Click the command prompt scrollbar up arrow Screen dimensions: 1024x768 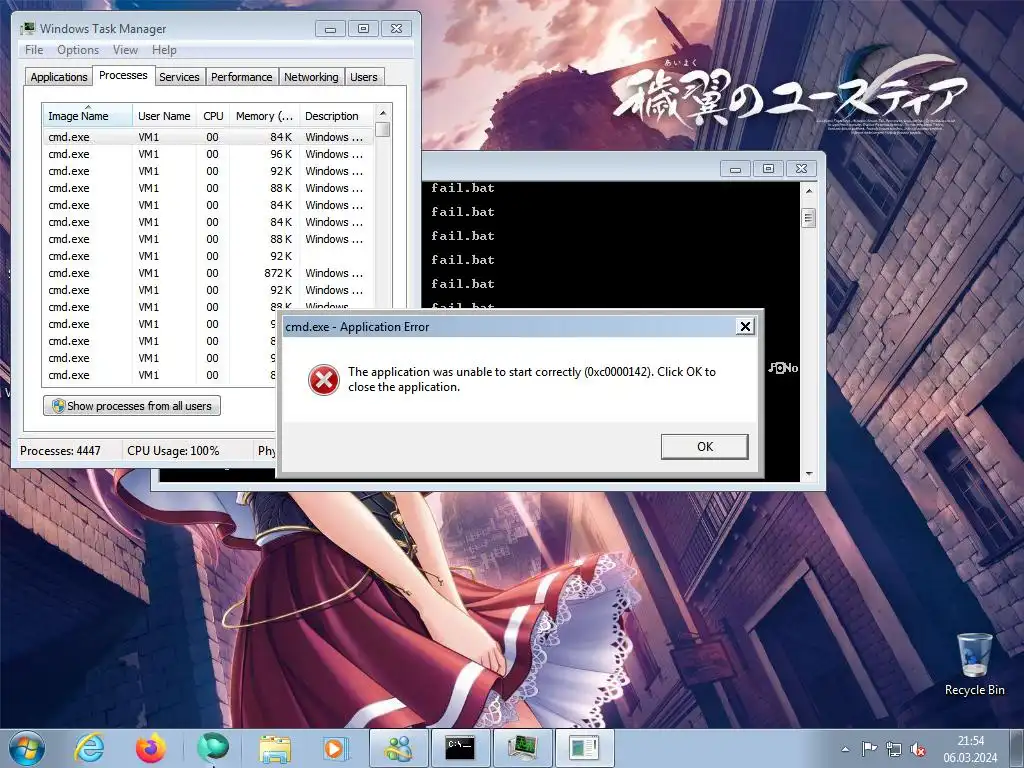pos(809,191)
